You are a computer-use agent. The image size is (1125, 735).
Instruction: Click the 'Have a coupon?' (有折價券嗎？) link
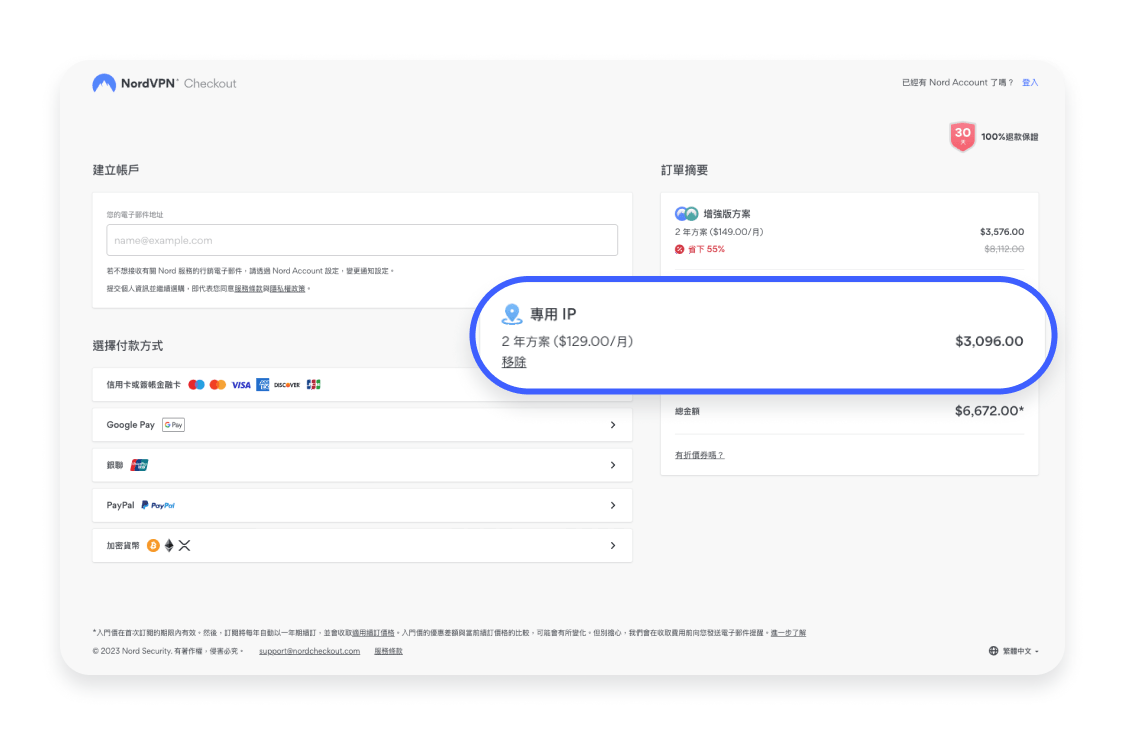click(x=700, y=455)
